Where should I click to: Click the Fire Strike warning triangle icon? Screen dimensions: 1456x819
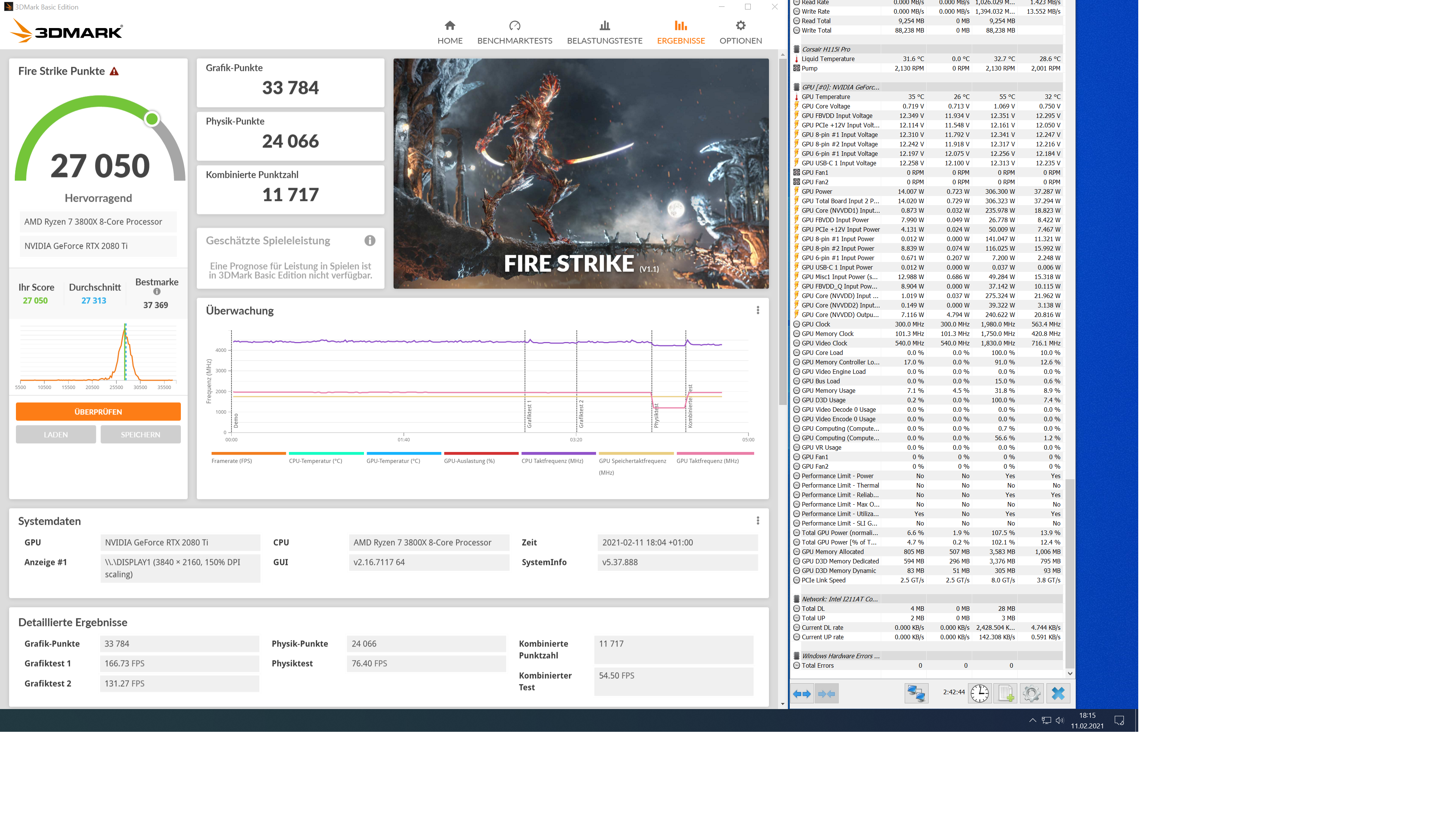point(114,71)
